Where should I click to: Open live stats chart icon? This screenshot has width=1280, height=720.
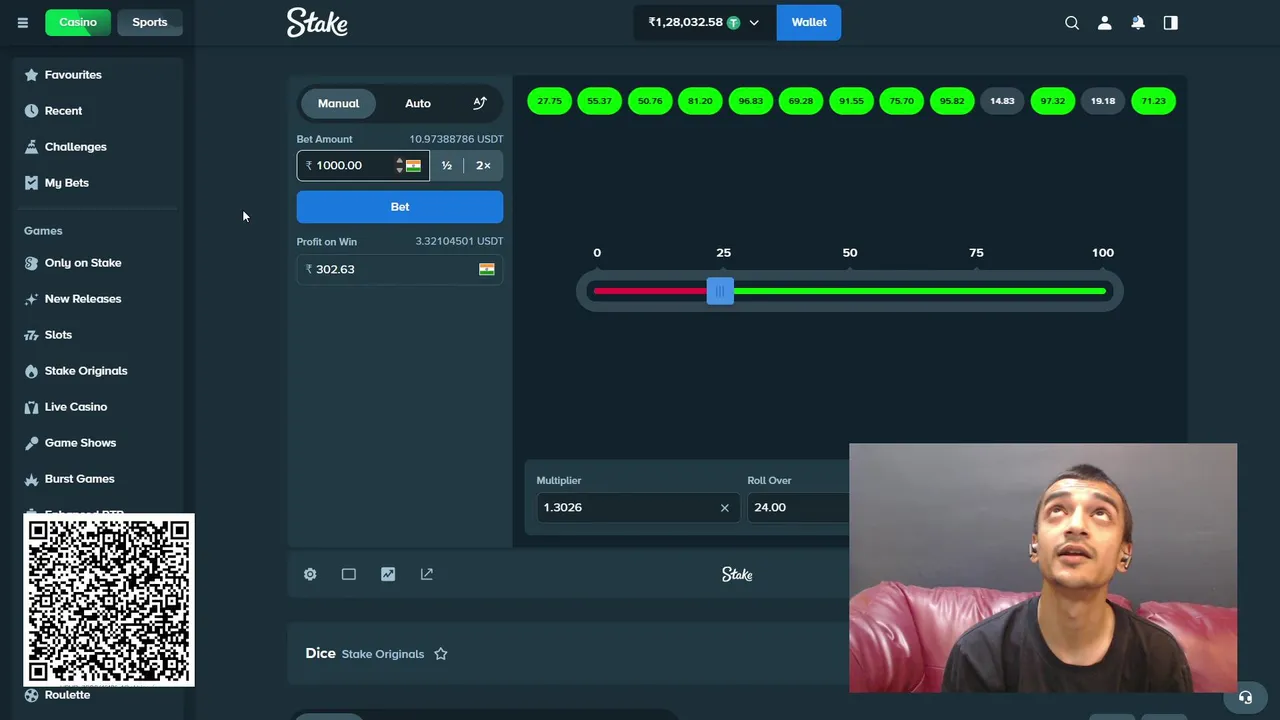[x=388, y=574]
